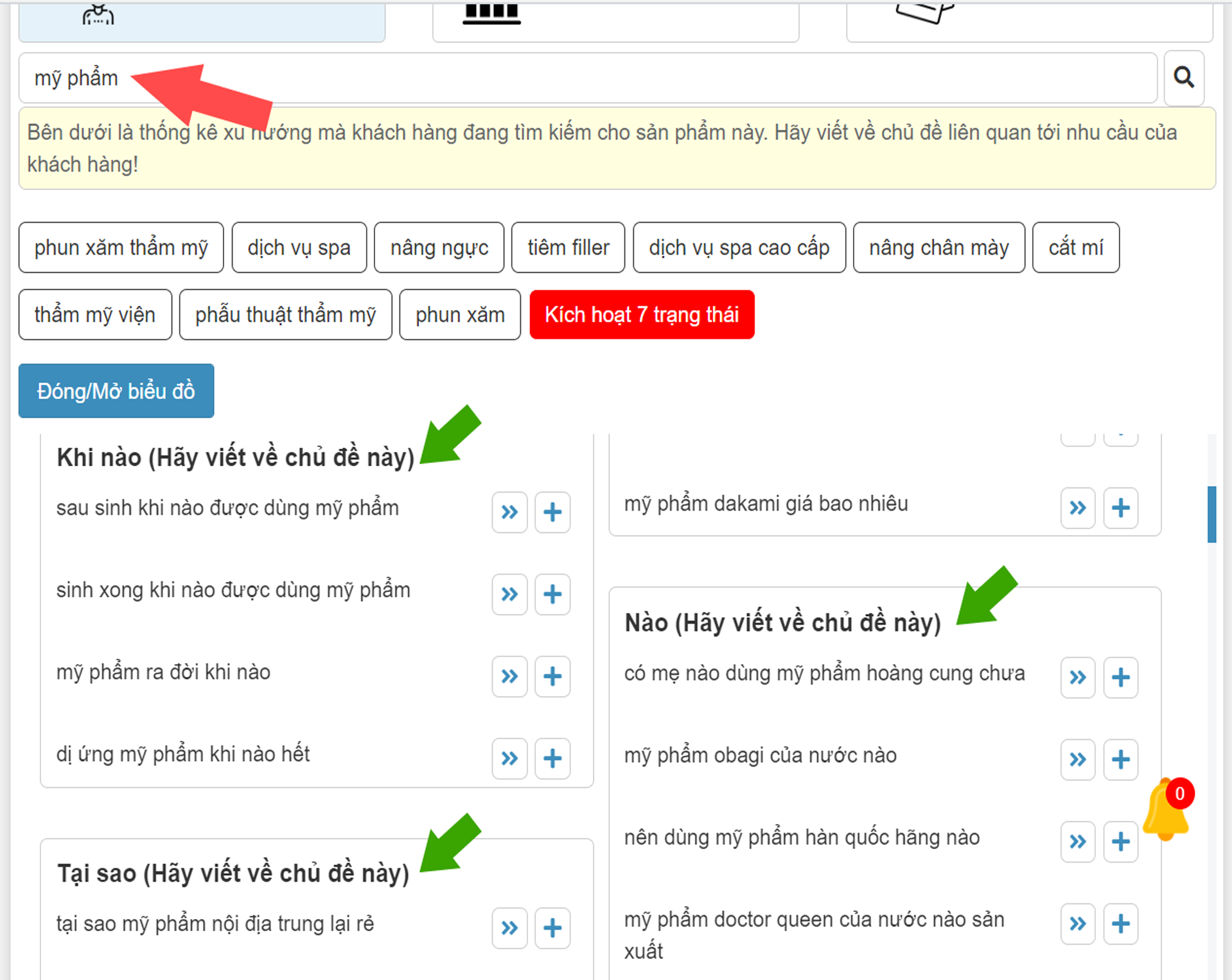
Task: Select the 'cắt mí' keyword tag
Action: [x=1076, y=247]
